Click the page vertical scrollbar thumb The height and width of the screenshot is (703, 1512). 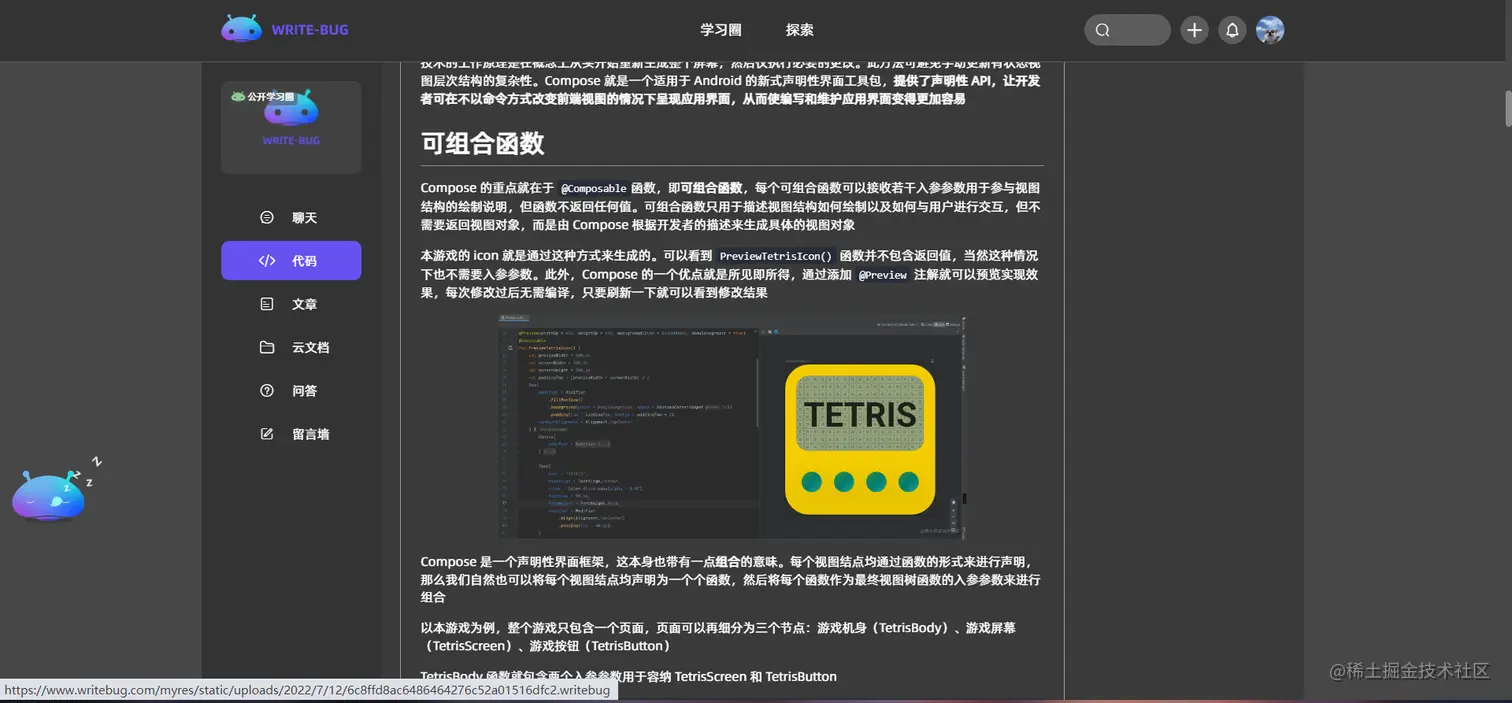[x=1507, y=108]
